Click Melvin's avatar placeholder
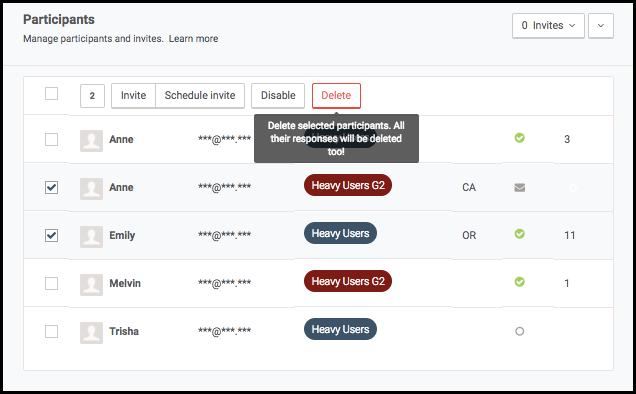 coord(91,284)
